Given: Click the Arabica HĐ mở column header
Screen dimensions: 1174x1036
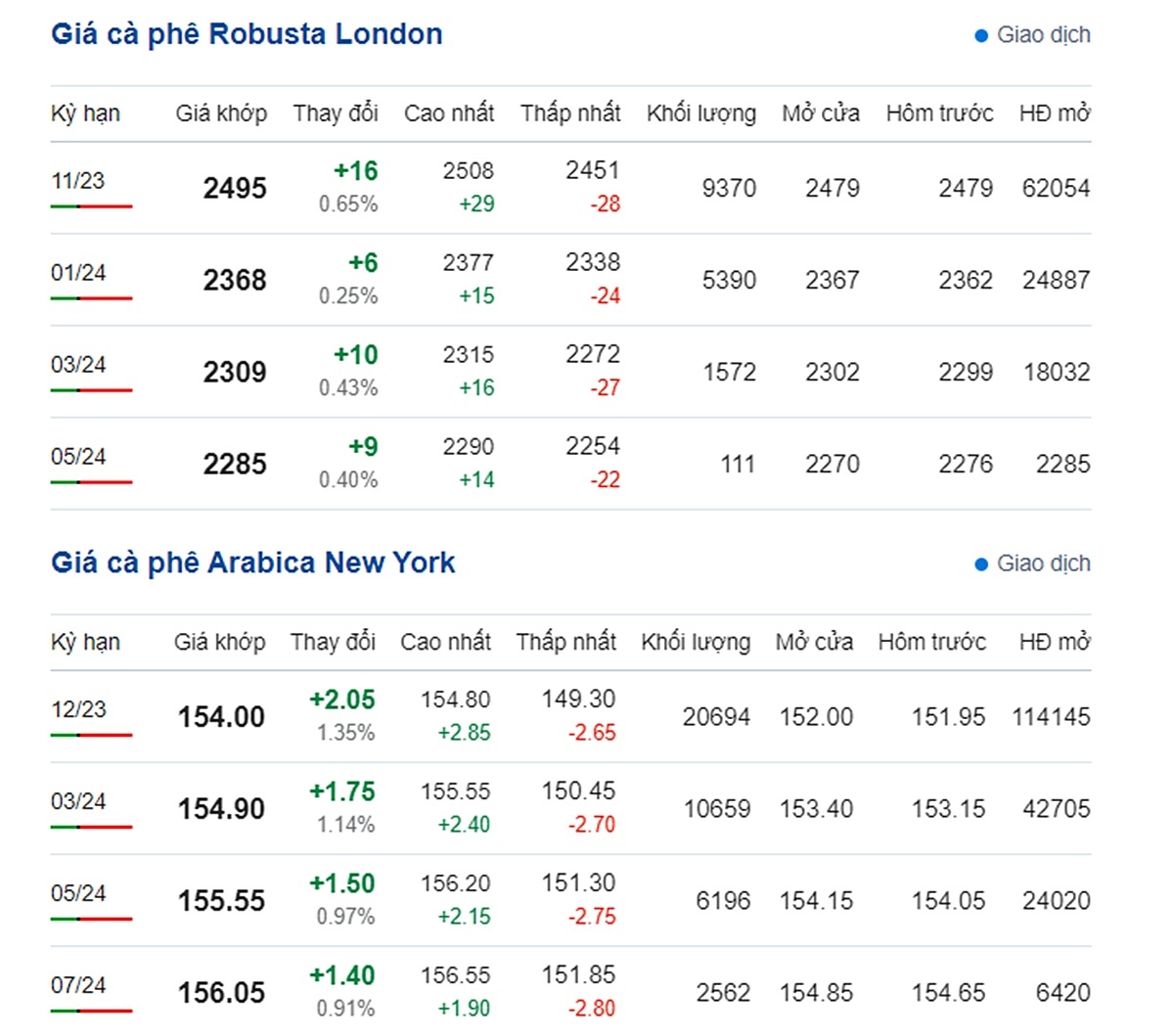Looking at the screenshot, I should pyautogui.click(x=1054, y=642).
